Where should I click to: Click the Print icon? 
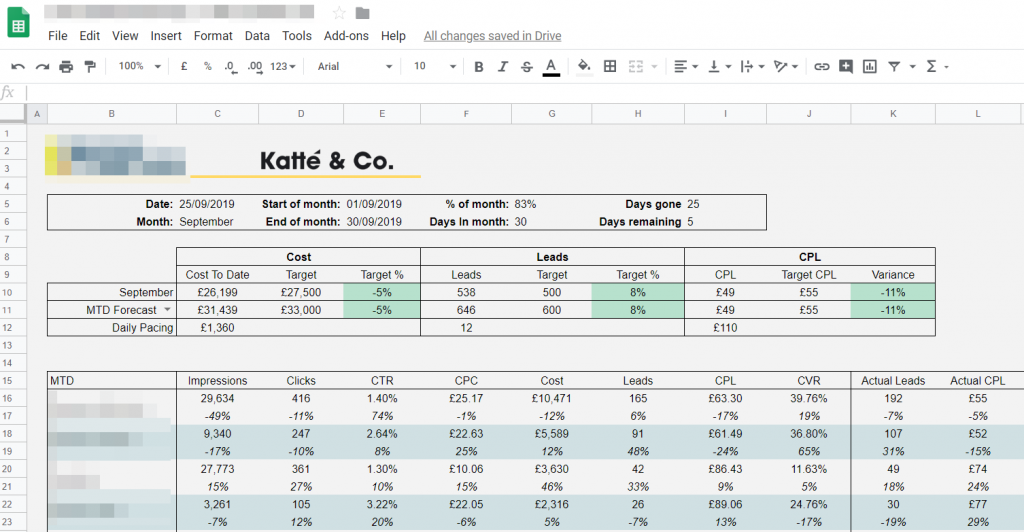point(66,67)
